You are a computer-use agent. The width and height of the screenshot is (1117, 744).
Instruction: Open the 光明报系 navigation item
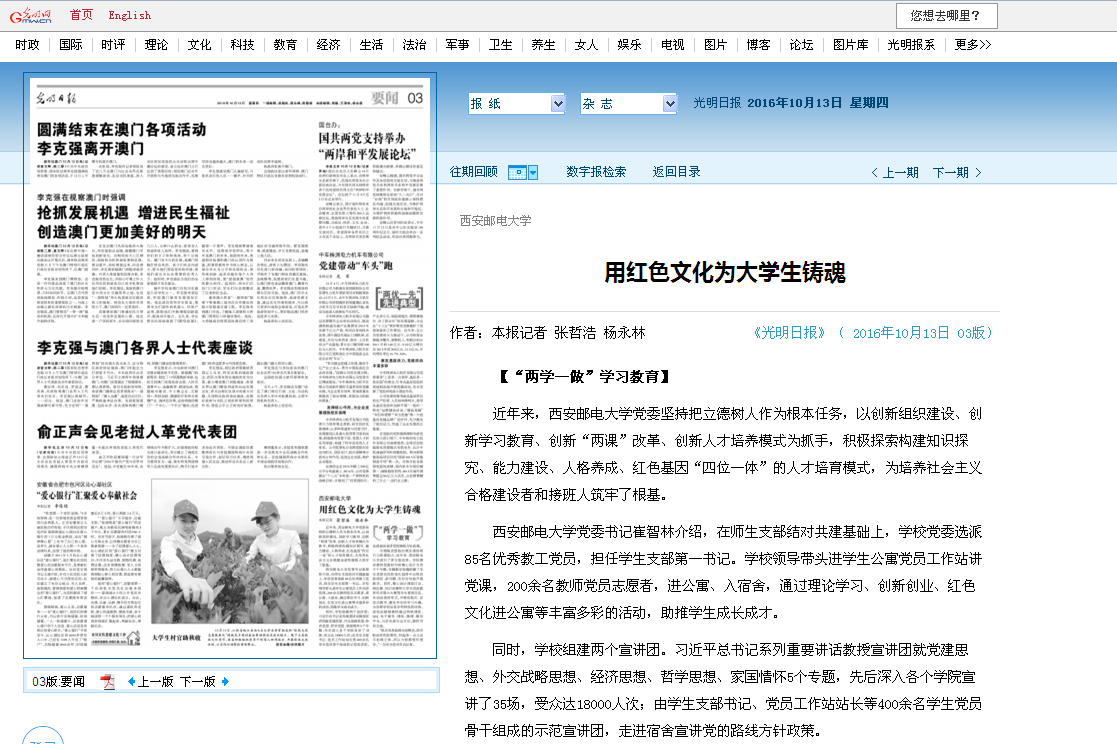tap(911, 45)
